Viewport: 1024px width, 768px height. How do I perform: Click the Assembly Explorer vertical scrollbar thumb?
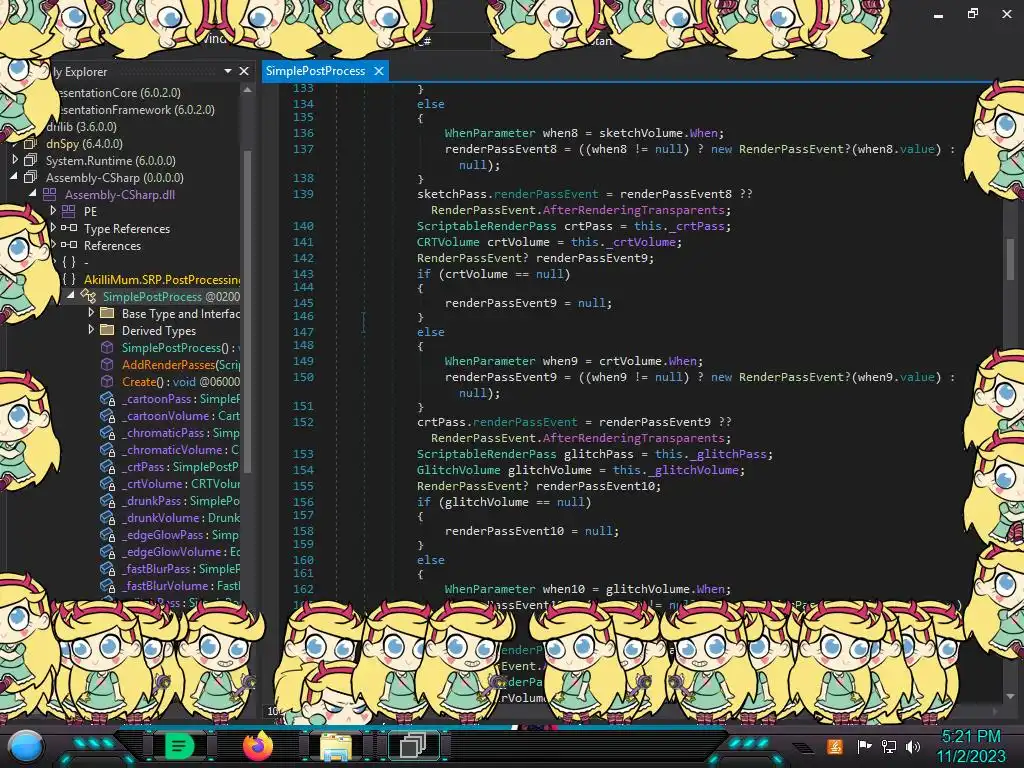[x=248, y=310]
